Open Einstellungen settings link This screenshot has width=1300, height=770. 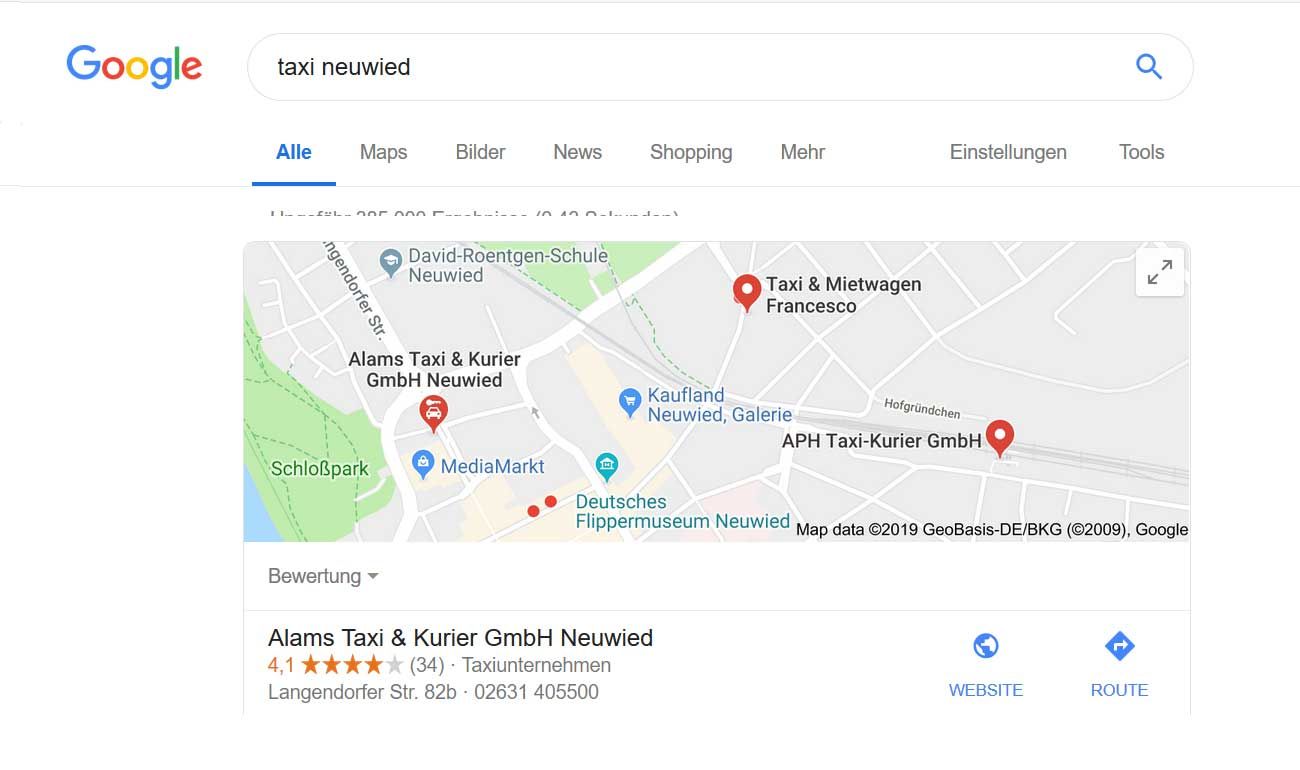pyautogui.click(x=1008, y=152)
